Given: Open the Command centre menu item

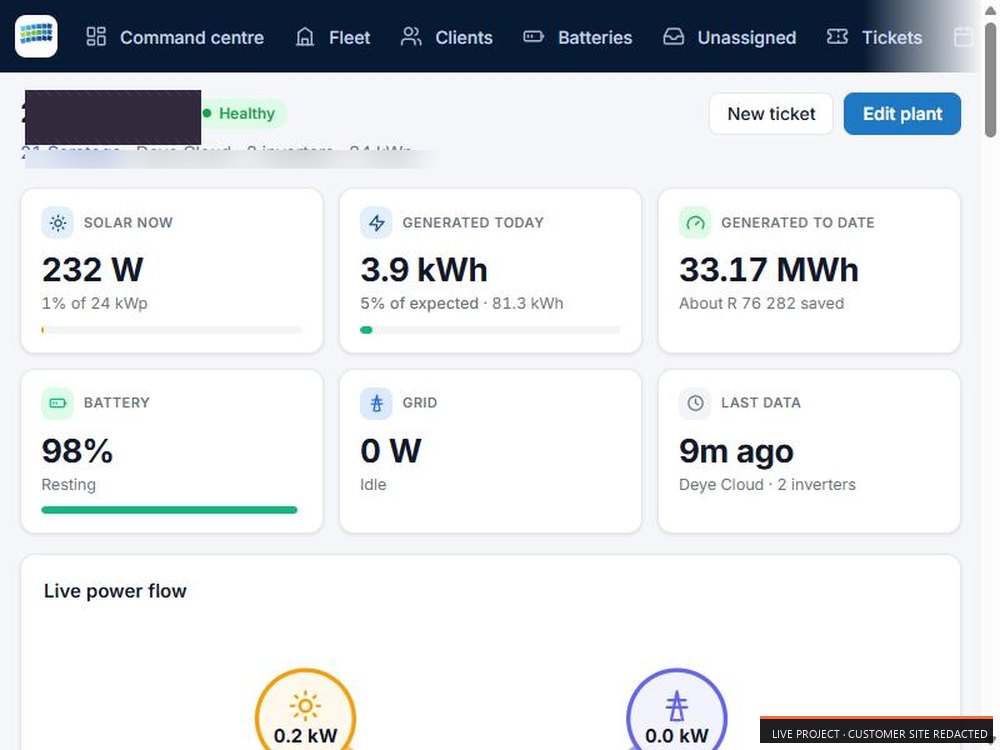Looking at the screenshot, I should [x=175, y=37].
